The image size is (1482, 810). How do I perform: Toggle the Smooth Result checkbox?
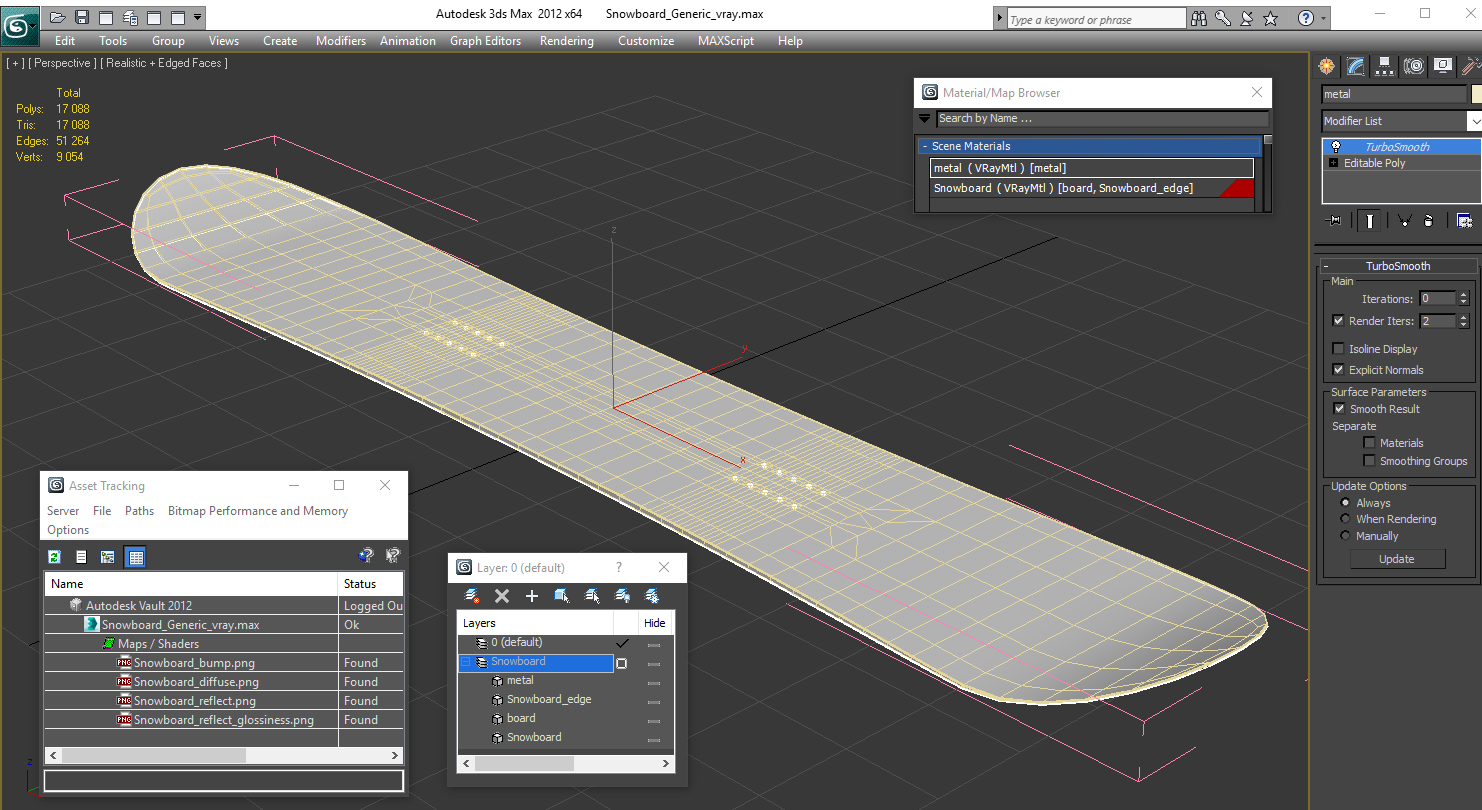(x=1339, y=409)
